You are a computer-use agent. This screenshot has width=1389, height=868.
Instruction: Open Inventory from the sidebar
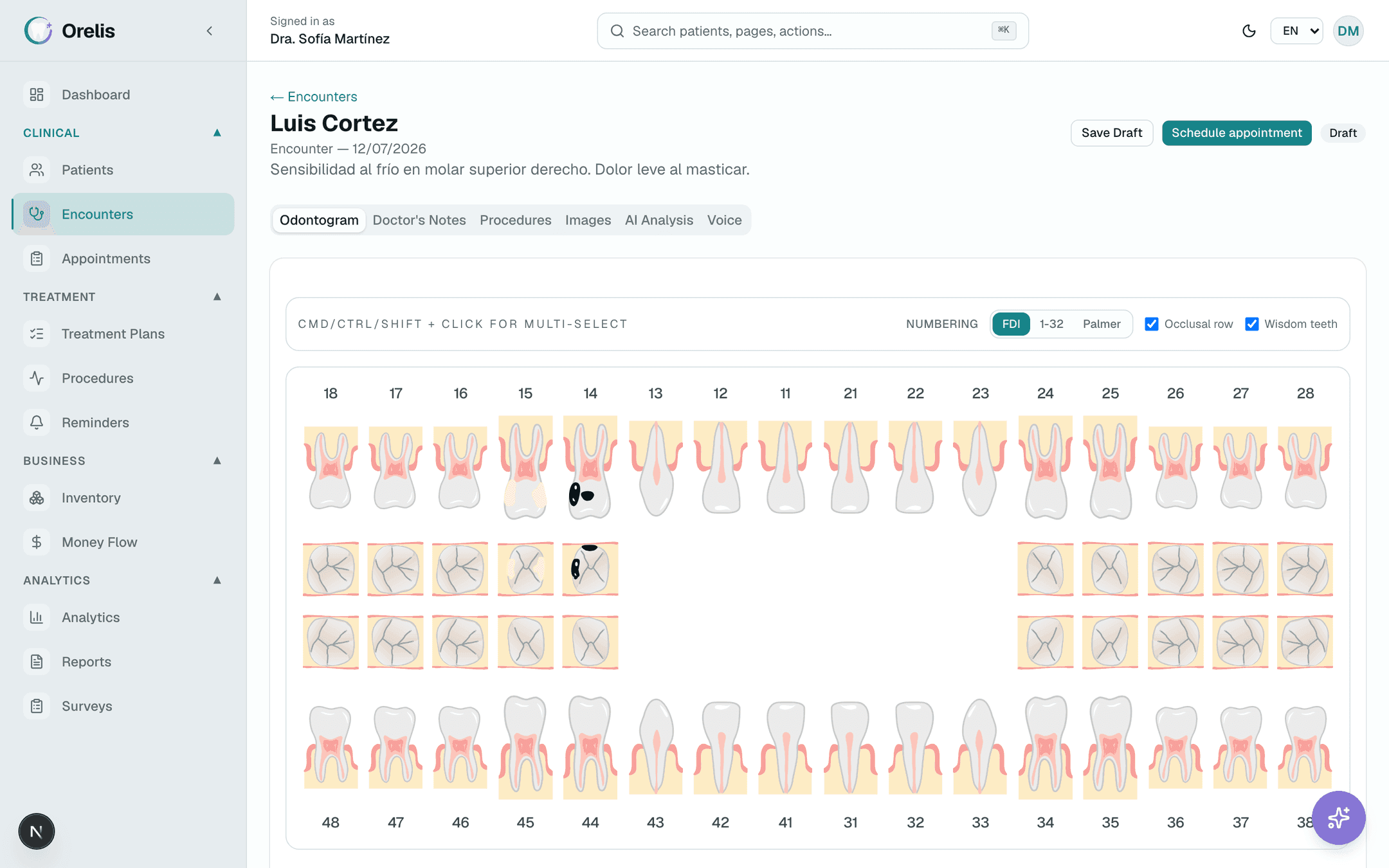coord(123,498)
